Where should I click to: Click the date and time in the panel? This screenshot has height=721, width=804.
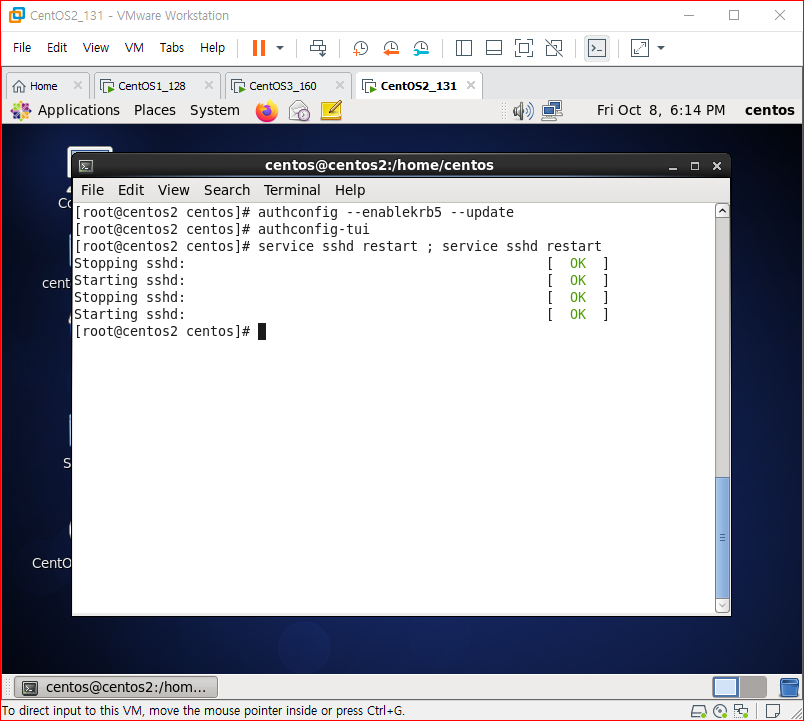tap(660, 110)
